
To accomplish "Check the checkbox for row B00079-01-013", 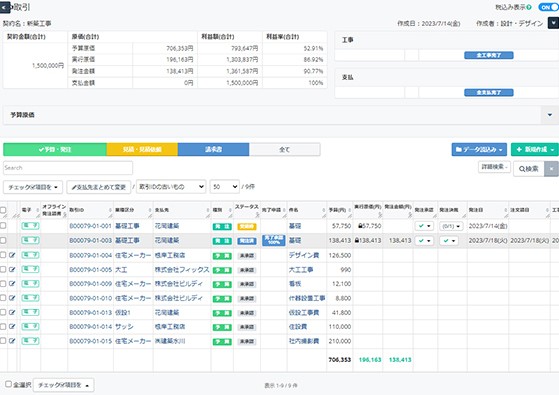I will click(3, 312).
